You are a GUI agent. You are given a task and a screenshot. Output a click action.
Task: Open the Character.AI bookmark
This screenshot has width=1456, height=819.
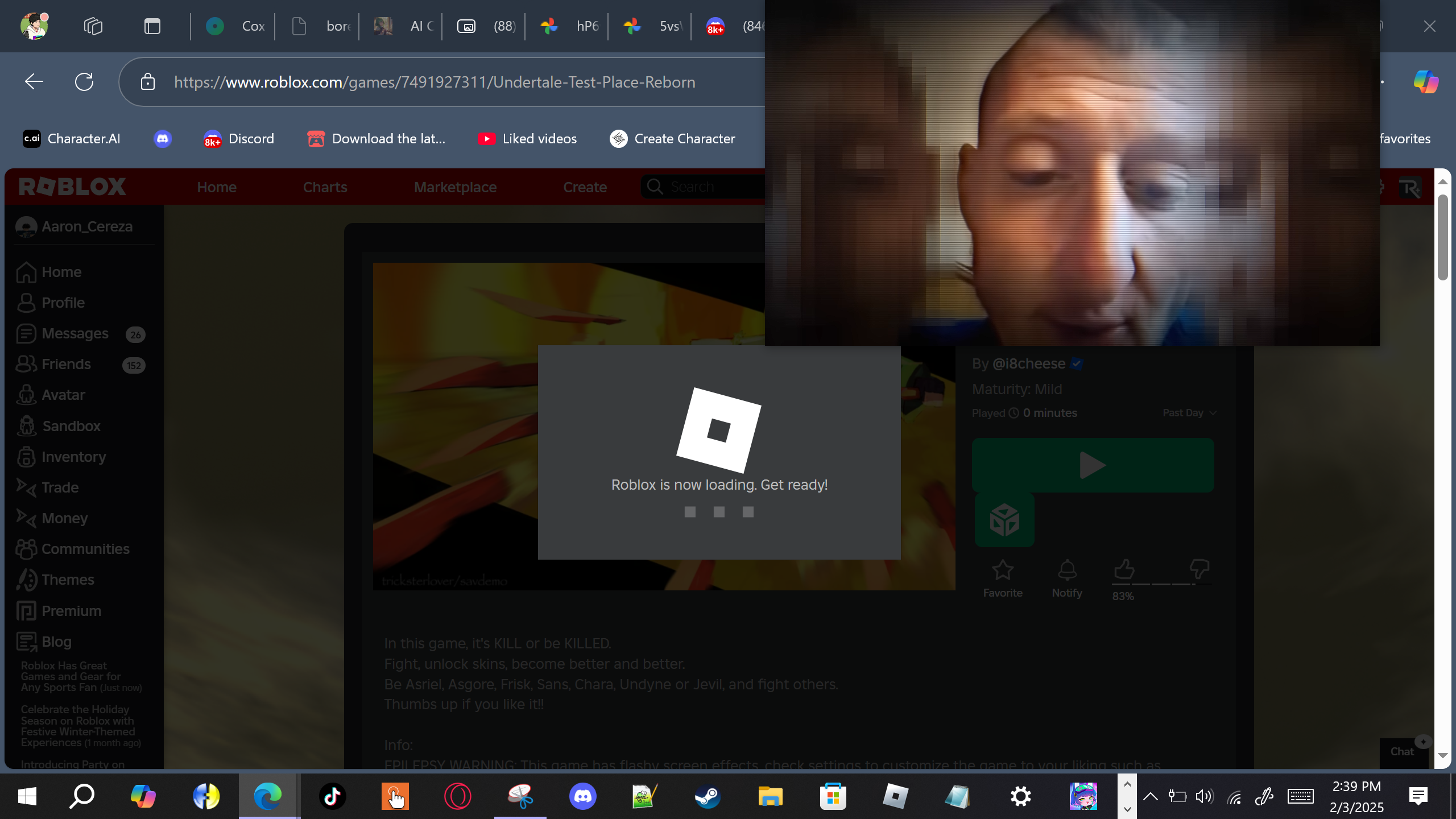pos(72,139)
